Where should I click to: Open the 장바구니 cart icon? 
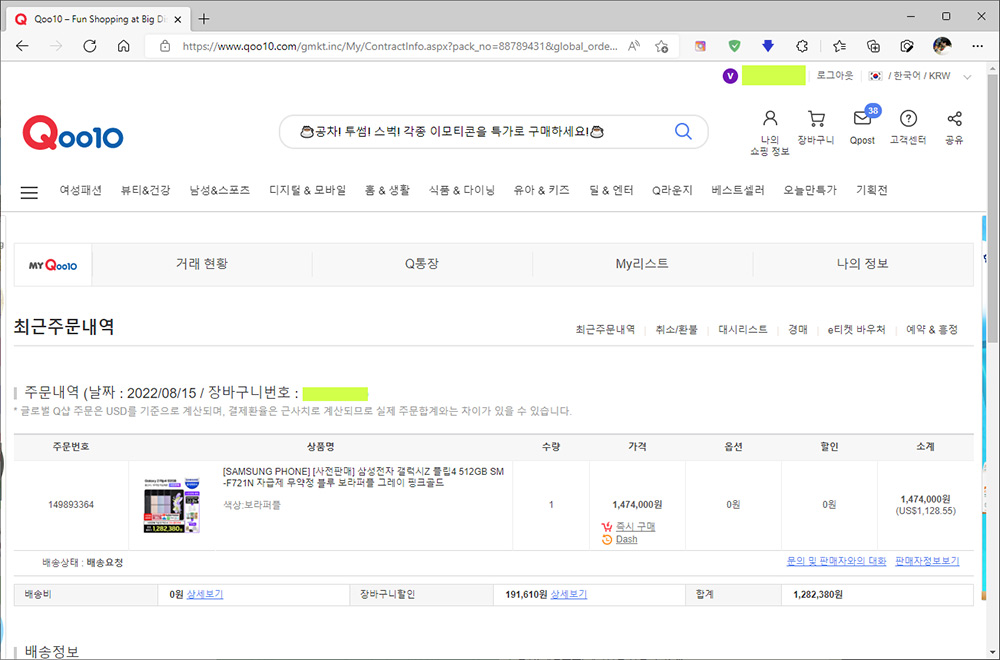coord(816,128)
